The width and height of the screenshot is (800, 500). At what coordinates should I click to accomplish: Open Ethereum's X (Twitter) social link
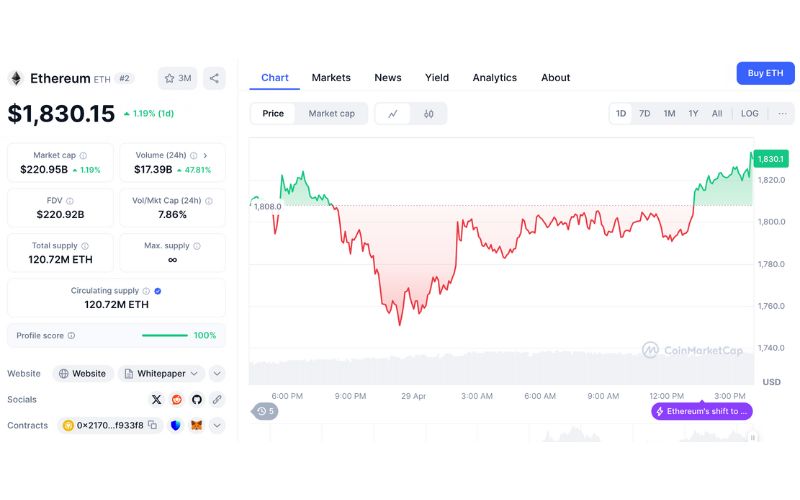[156, 399]
